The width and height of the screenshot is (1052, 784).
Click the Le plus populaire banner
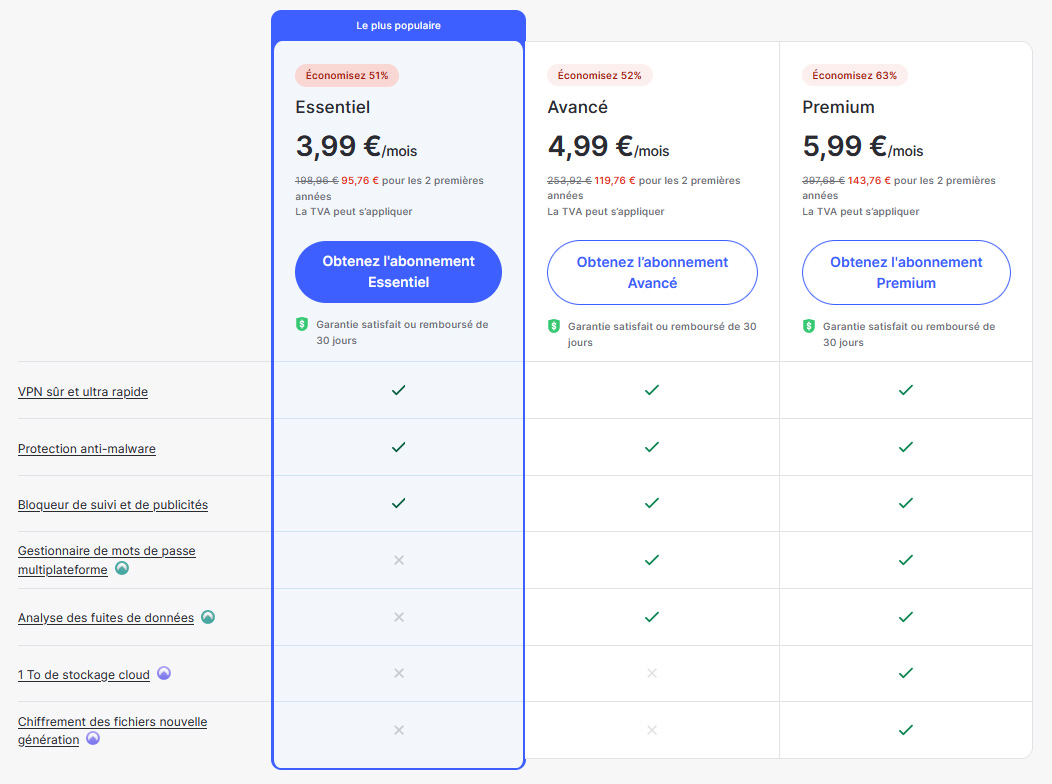(398, 25)
